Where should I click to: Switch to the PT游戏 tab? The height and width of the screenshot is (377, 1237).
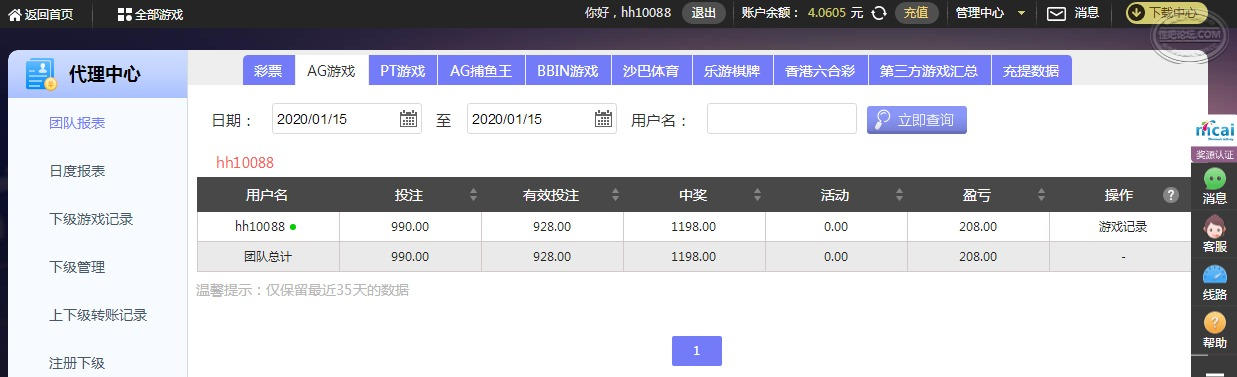pos(403,71)
